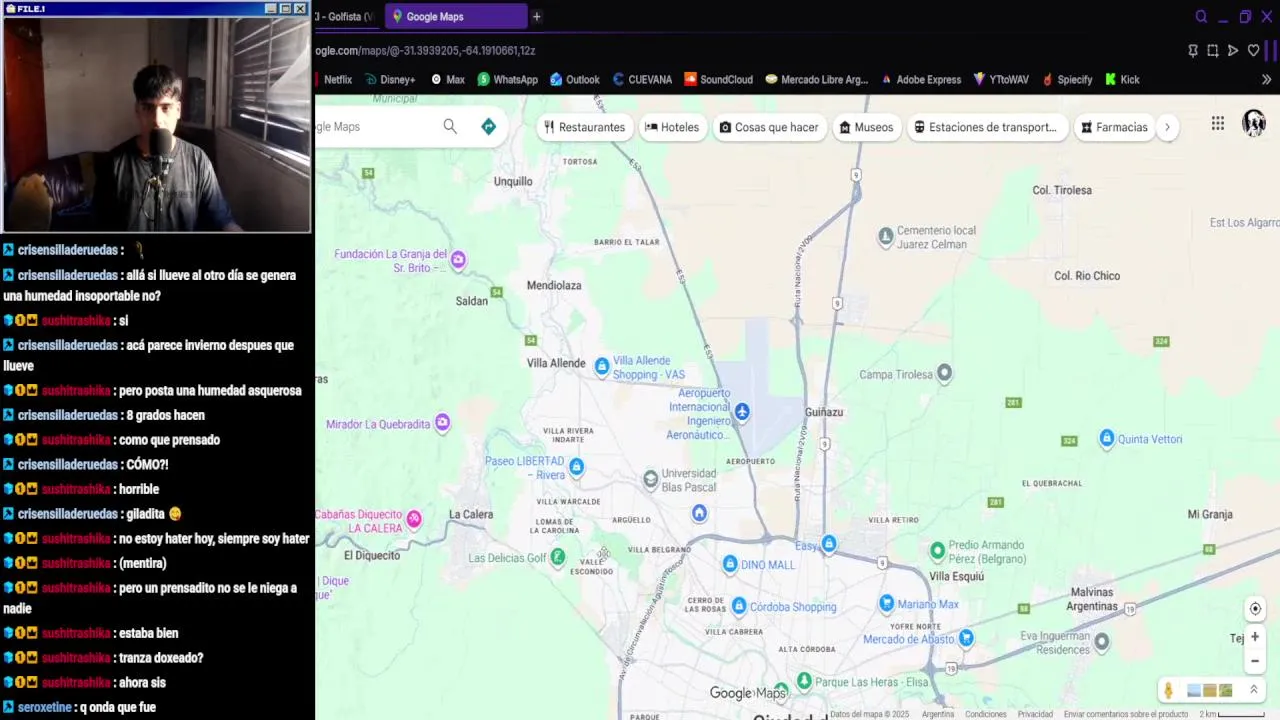Open a new browser tab
Screen dimensions: 1280x720
click(x=536, y=17)
